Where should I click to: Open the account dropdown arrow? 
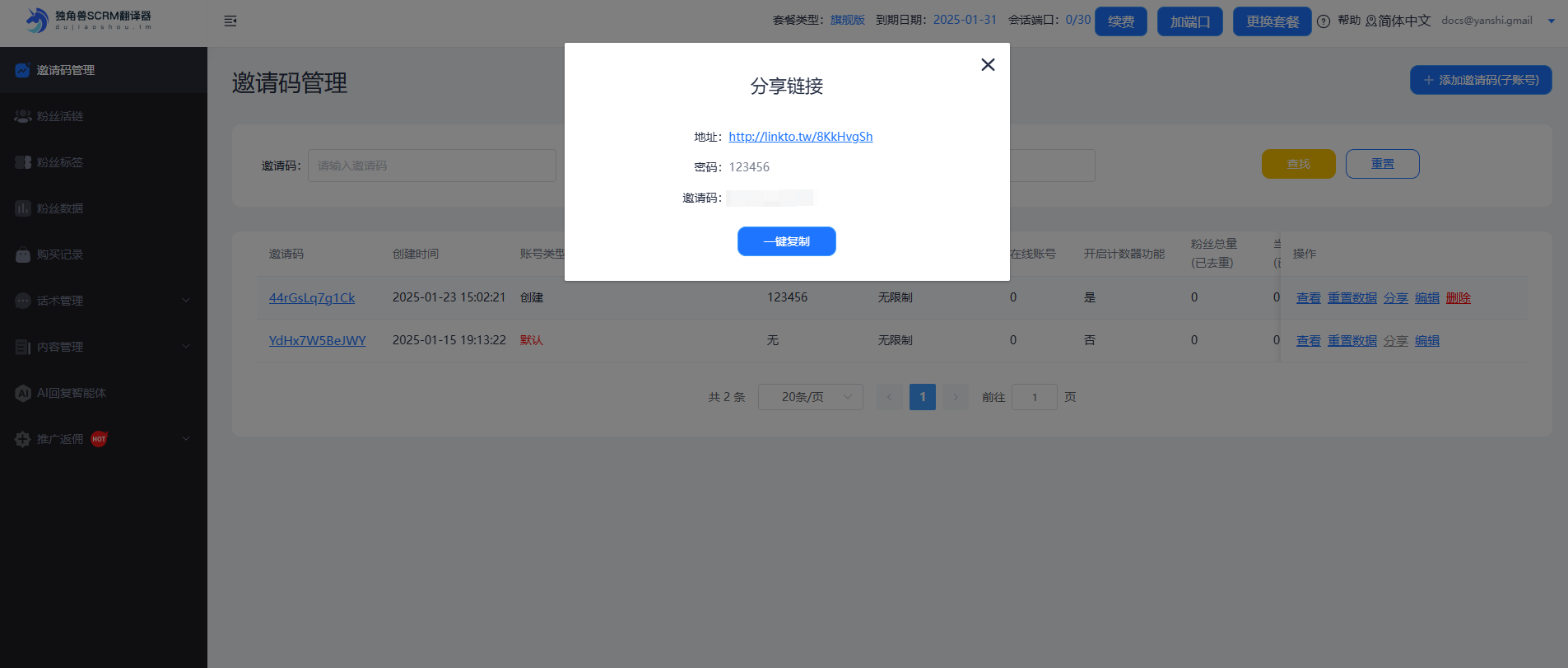1552,21
